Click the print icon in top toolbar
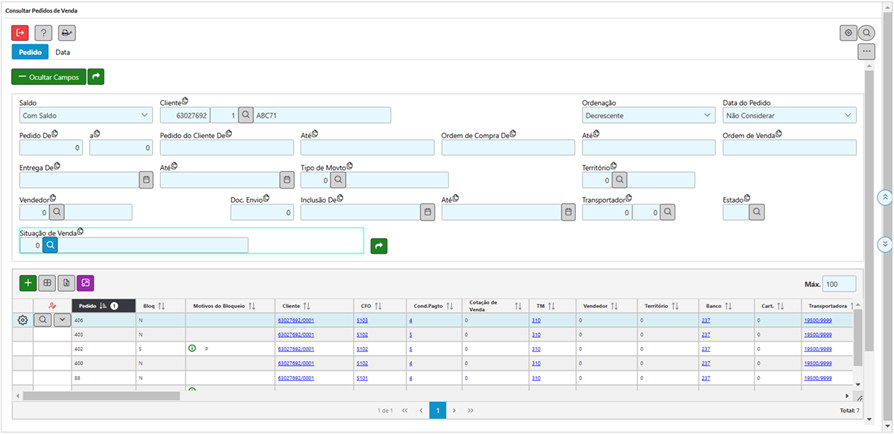The height and width of the screenshot is (434, 894). click(x=66, y=33)
